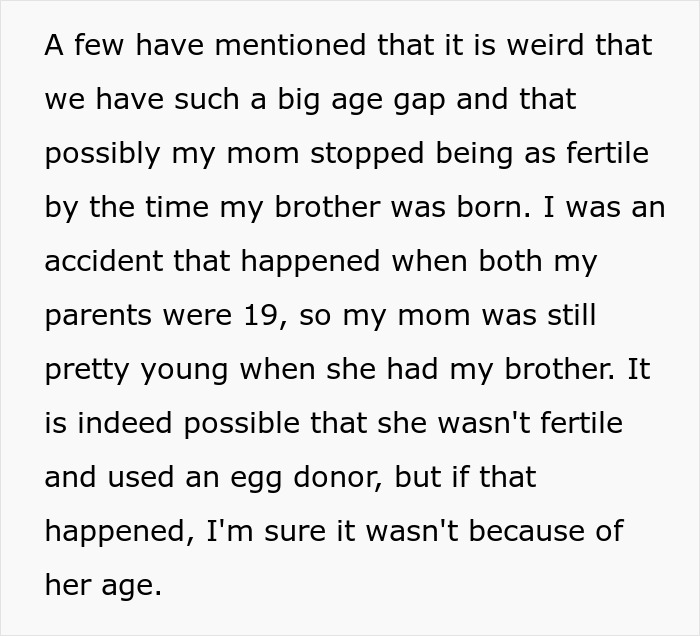Click the word "possibly" starting the third line
This screenshot has height=636, width=700.
pyautogui.click(x=102, y=154)
